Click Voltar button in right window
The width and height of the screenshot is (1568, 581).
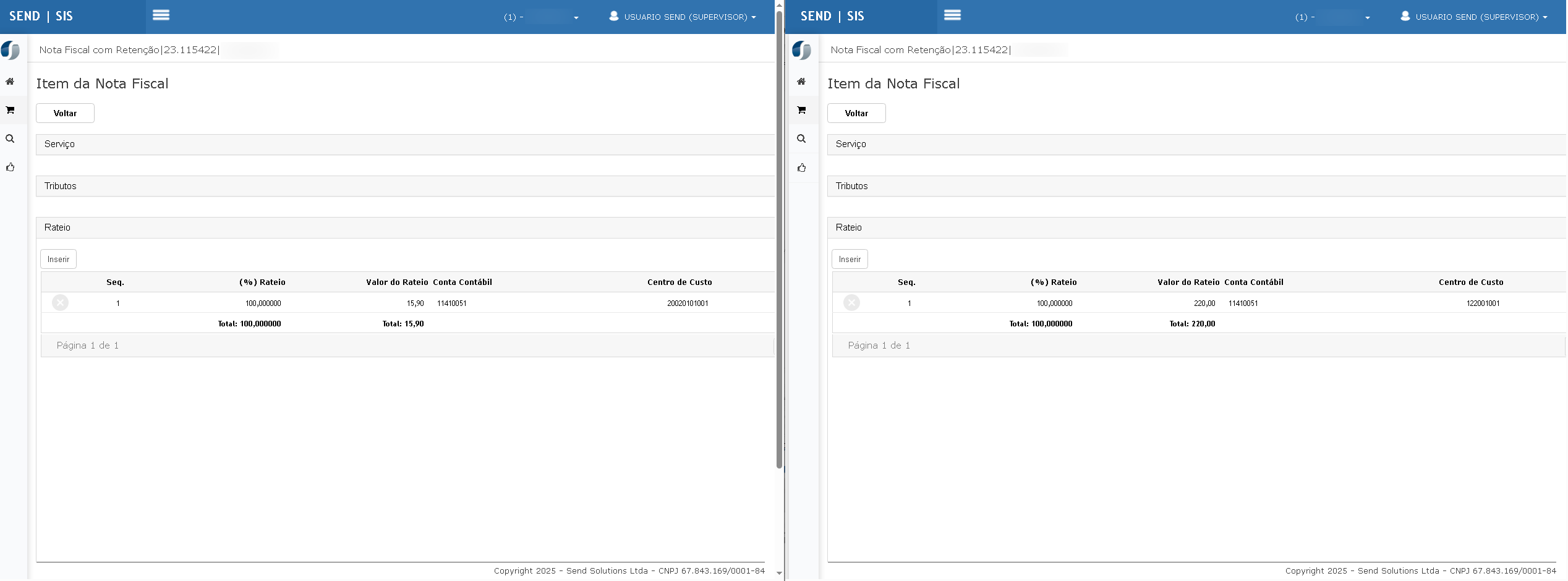click(x=856, y=113)
